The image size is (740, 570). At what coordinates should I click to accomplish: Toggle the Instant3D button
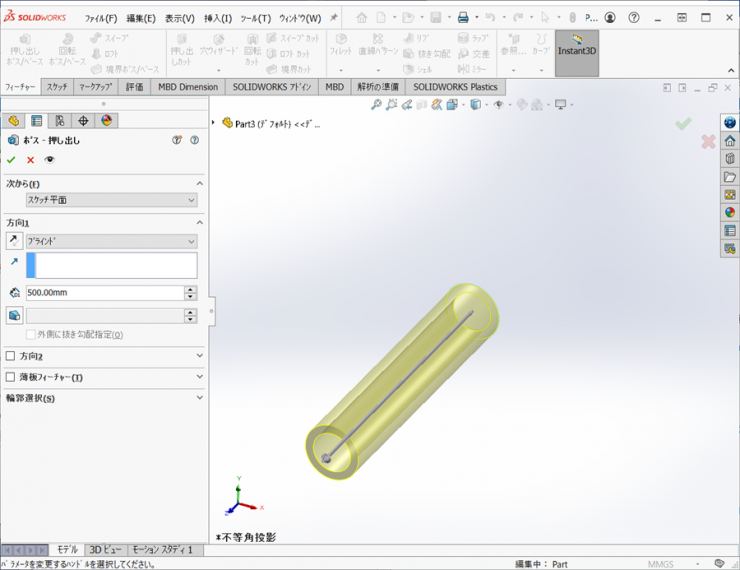pos(577,53)
